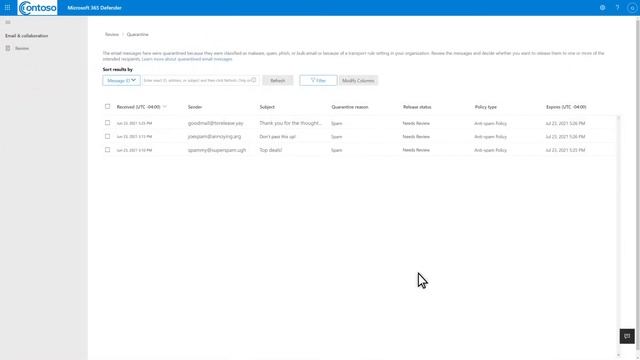Sort by the Sender column header
Viewport: 640px width, 360px height.
click(195, 107)
